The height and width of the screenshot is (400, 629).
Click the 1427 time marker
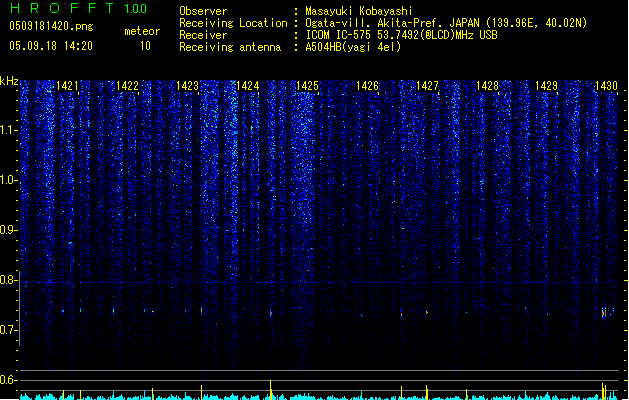coord(427,86)
